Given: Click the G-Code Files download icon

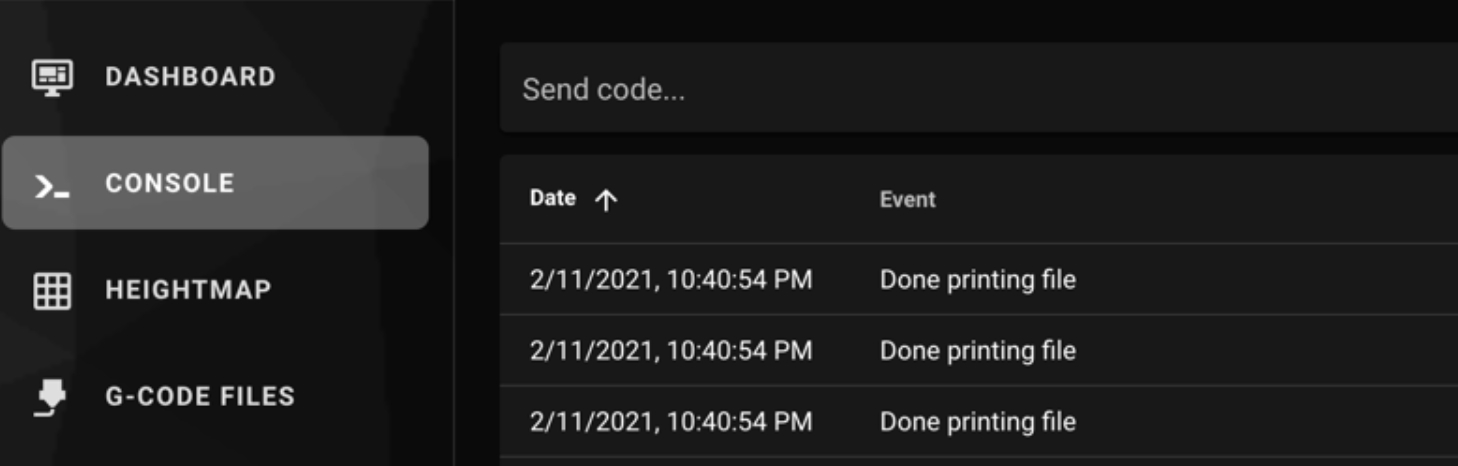Looking at the screenshot, I should click(x=52, y=398).
